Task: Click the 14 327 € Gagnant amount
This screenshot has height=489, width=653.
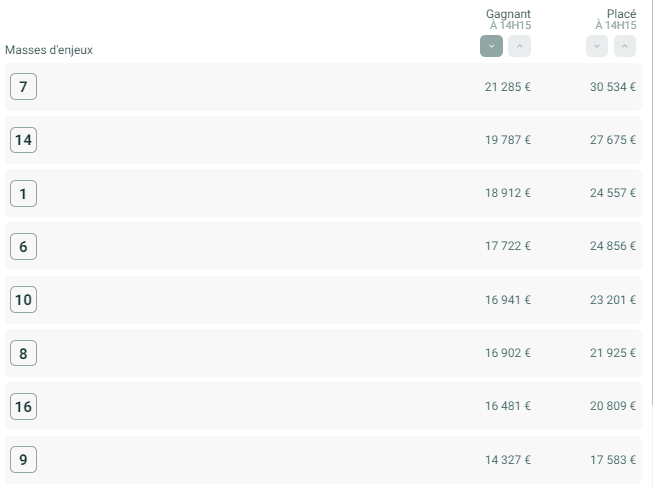Action: (x=508, y=460)
